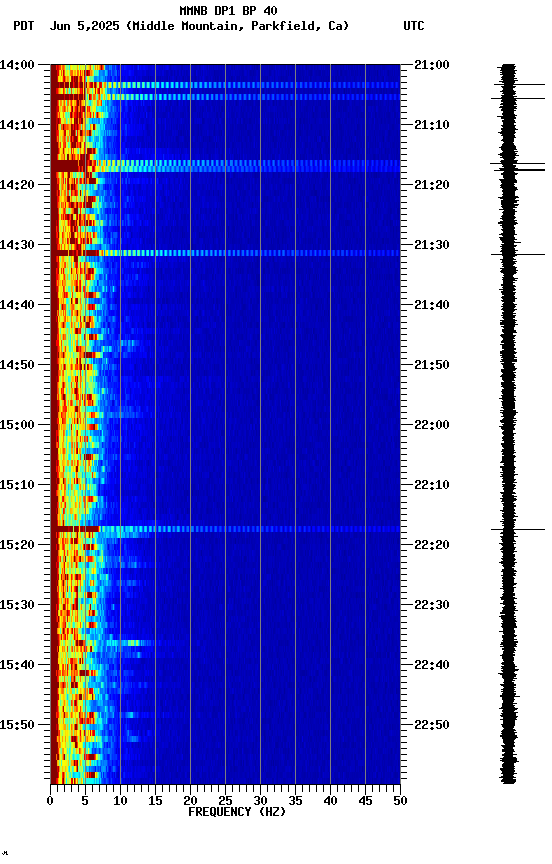Image resolution: width=552 pixels, height=864 pixels.
Task: Click the 22:20 UTC time label
Action: (x=432, y=546)
